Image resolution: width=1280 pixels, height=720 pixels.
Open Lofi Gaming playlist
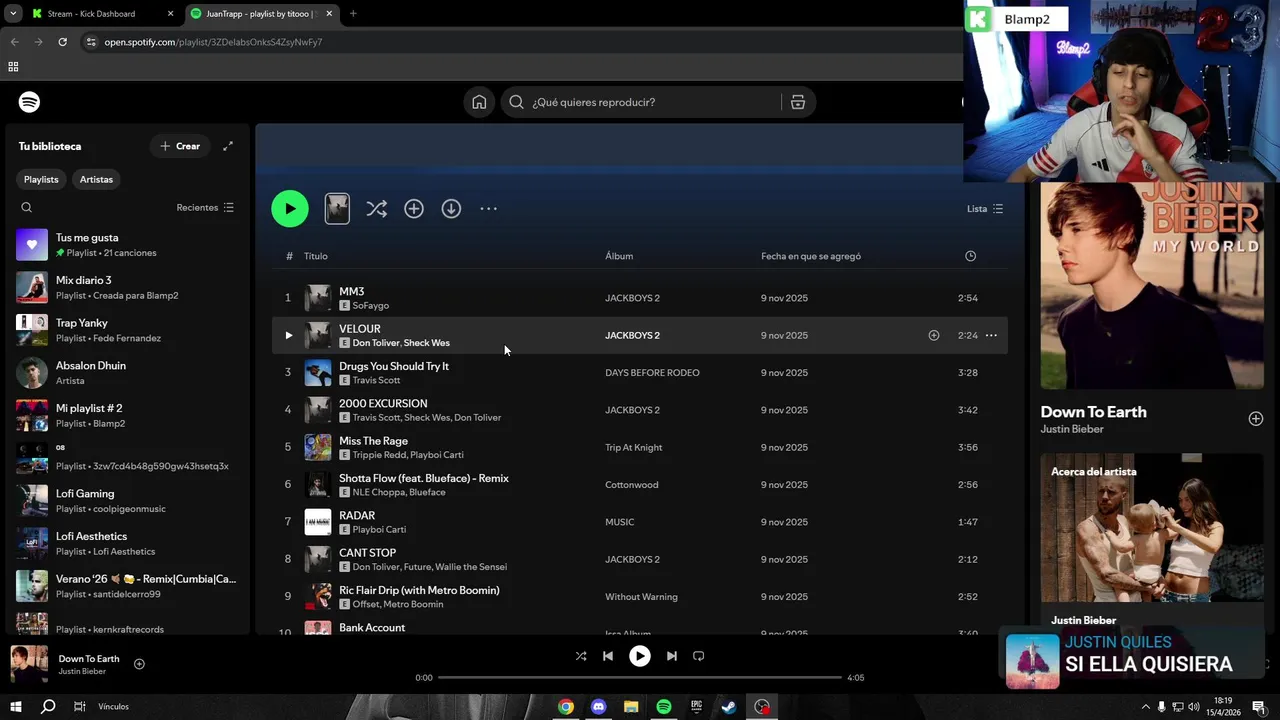(127, 501)
